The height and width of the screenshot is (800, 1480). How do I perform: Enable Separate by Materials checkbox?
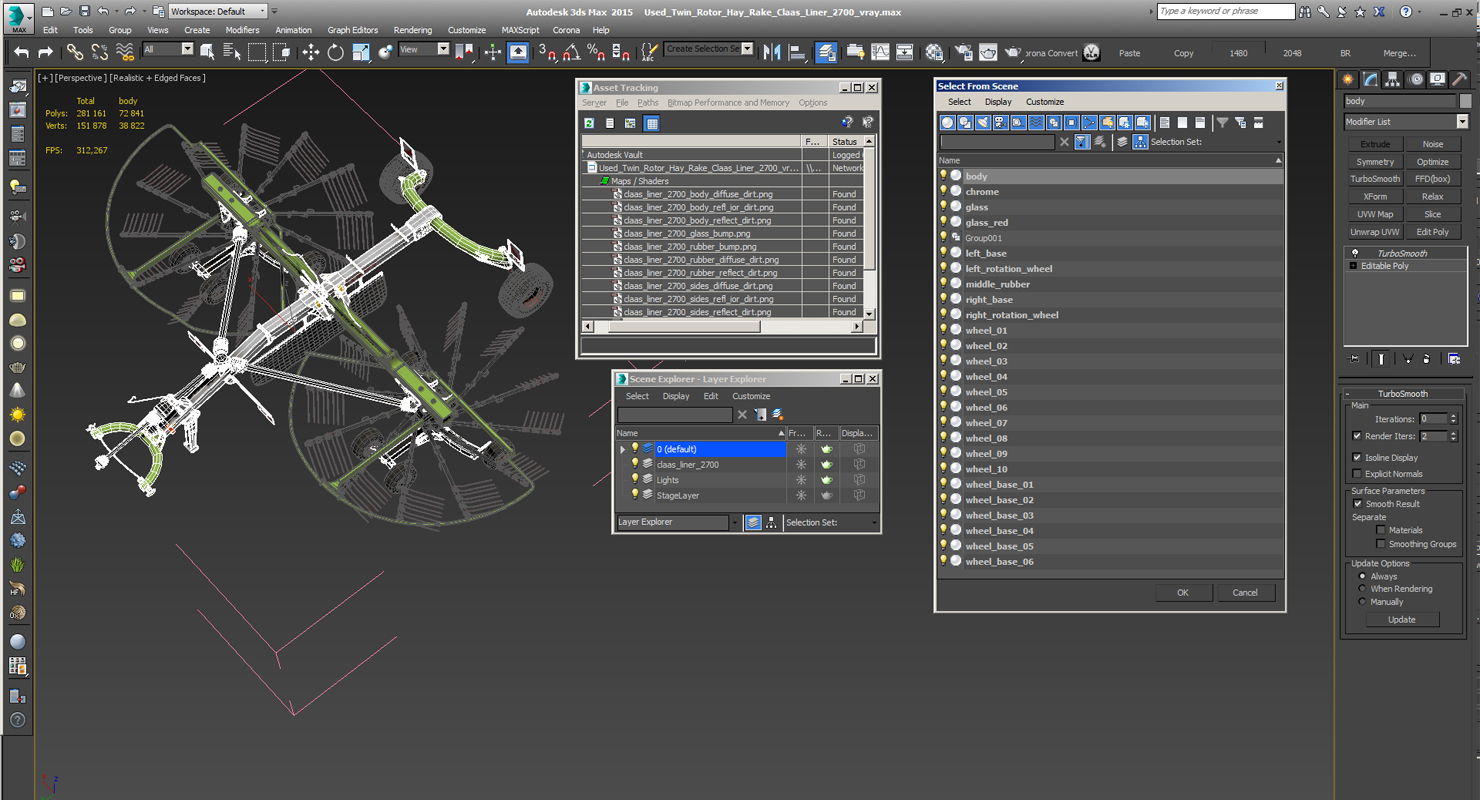point(1381,530)
